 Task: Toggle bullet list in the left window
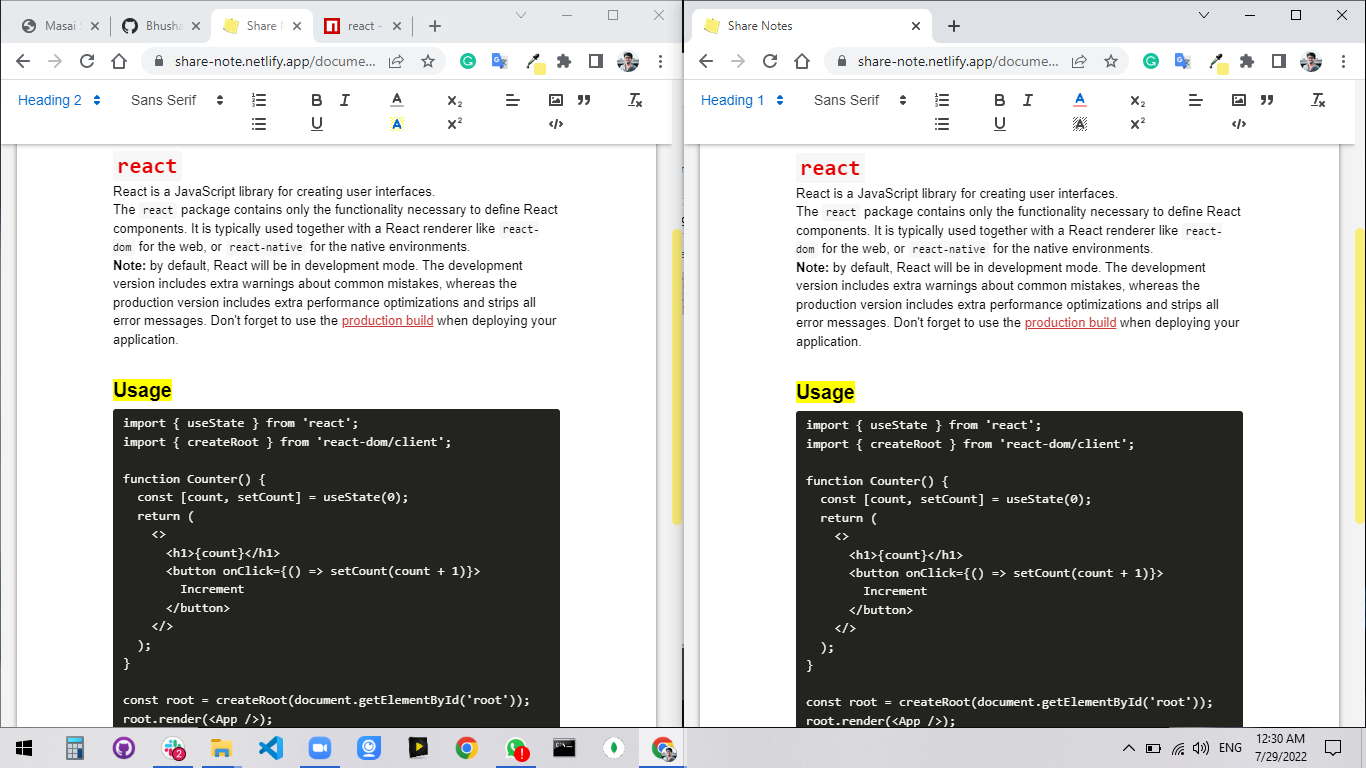point(259,124)
